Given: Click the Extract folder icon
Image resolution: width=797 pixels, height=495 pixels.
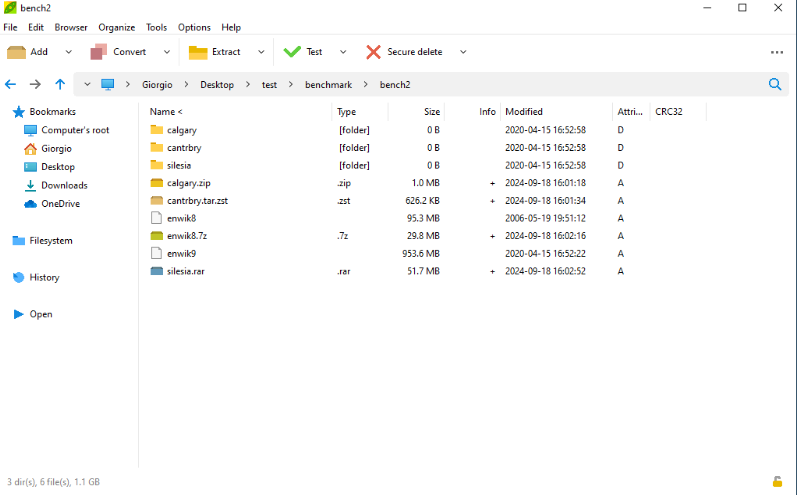Looking at the screenshot, I should click(x=198, y=52).
